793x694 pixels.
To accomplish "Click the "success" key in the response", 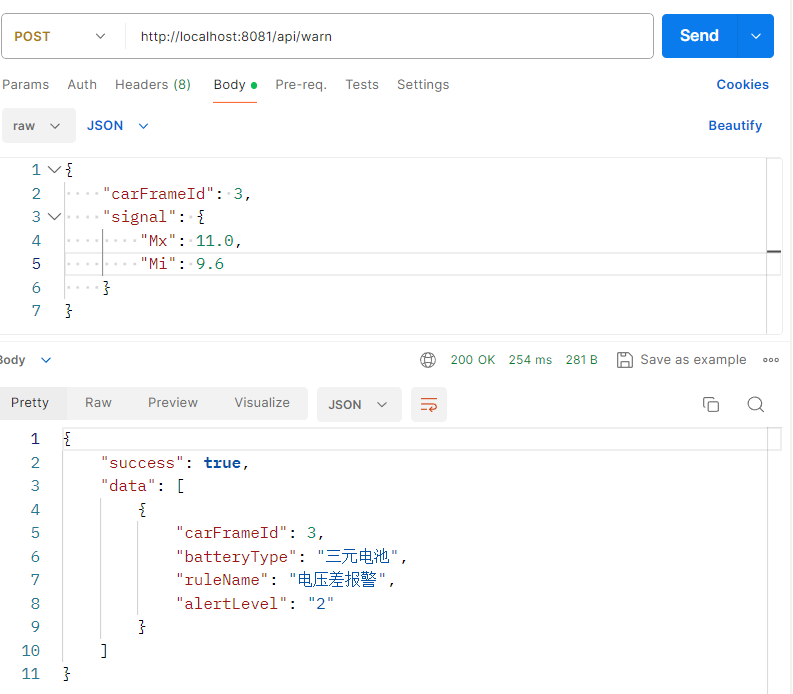I will pyautogui.click(x=142, y=463).
